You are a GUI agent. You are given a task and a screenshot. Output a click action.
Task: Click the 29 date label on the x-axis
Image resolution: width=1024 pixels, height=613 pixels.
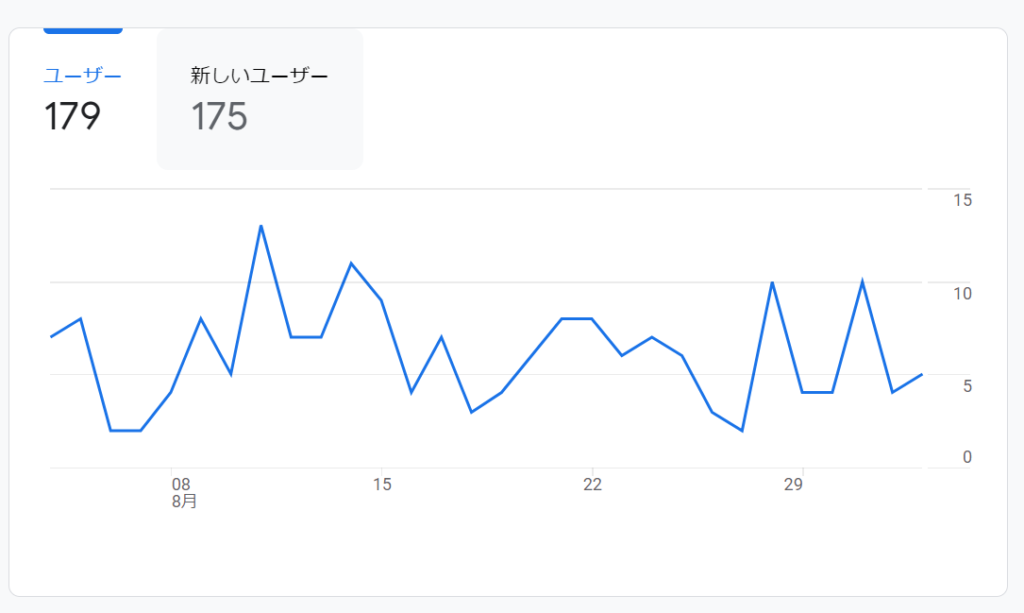(x=793, y=485)
